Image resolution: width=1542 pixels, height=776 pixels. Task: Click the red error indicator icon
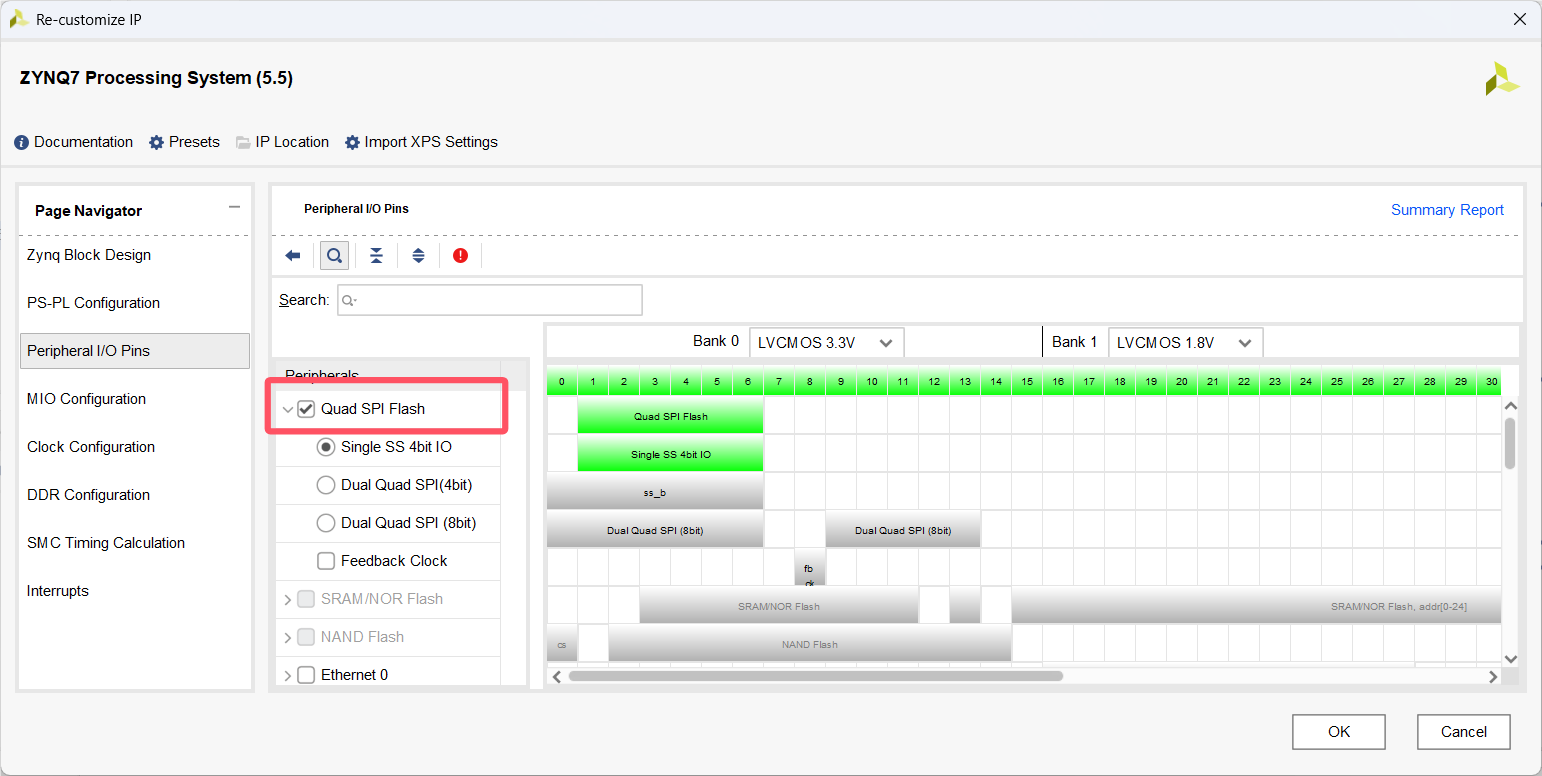(460, 256)
